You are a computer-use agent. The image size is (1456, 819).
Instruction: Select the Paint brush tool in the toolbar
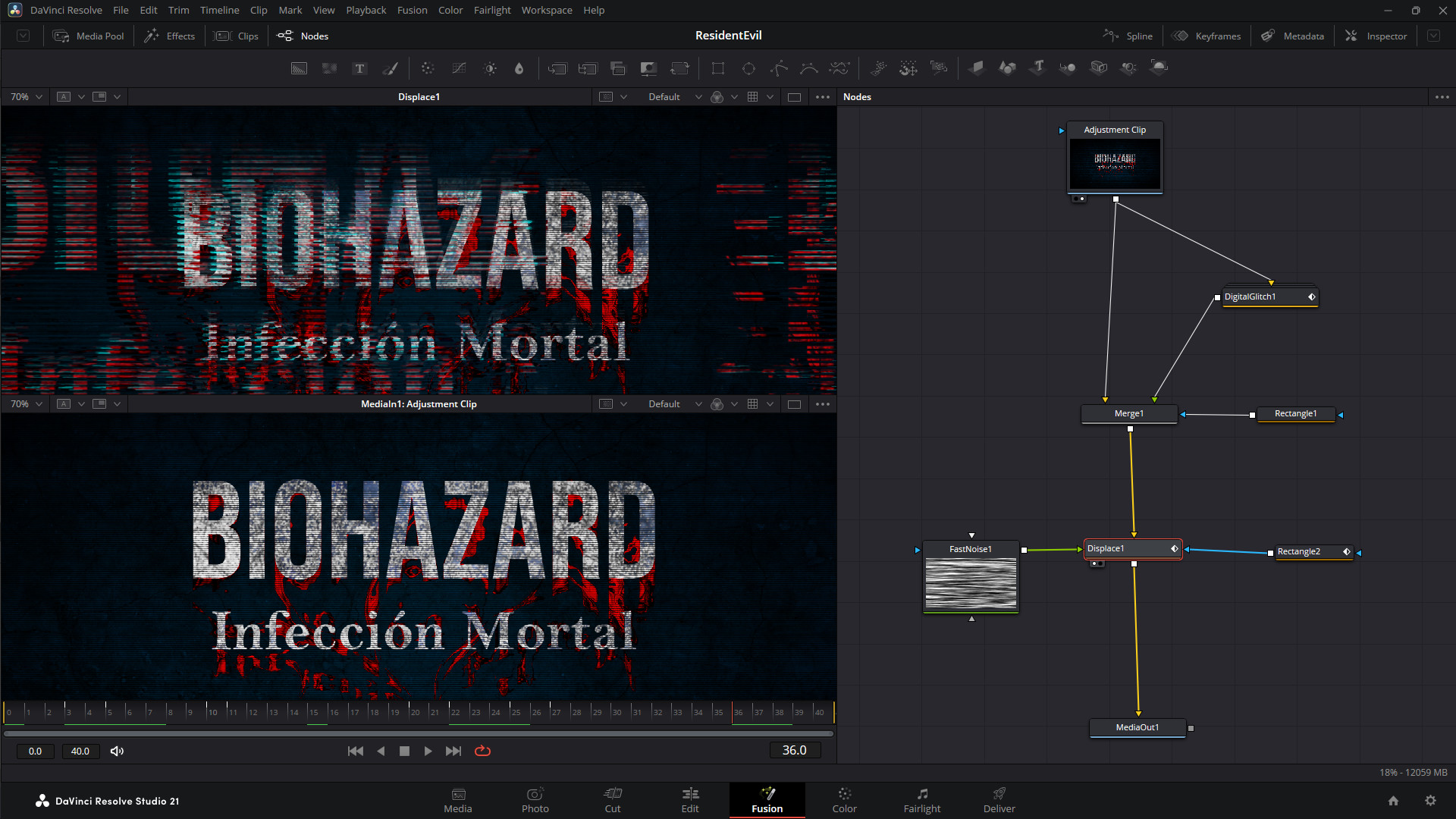pyautogui.click(x=391, y=68)
